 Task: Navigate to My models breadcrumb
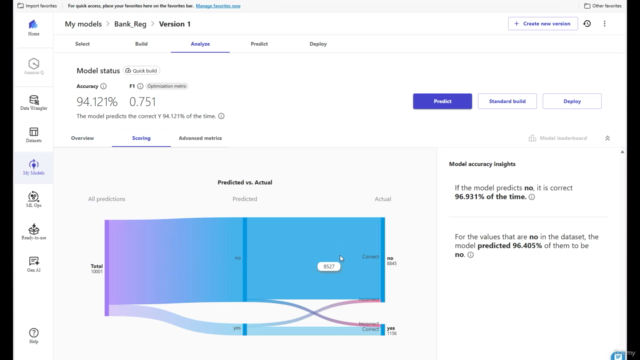pyautogui.click(x=83, y=24)
